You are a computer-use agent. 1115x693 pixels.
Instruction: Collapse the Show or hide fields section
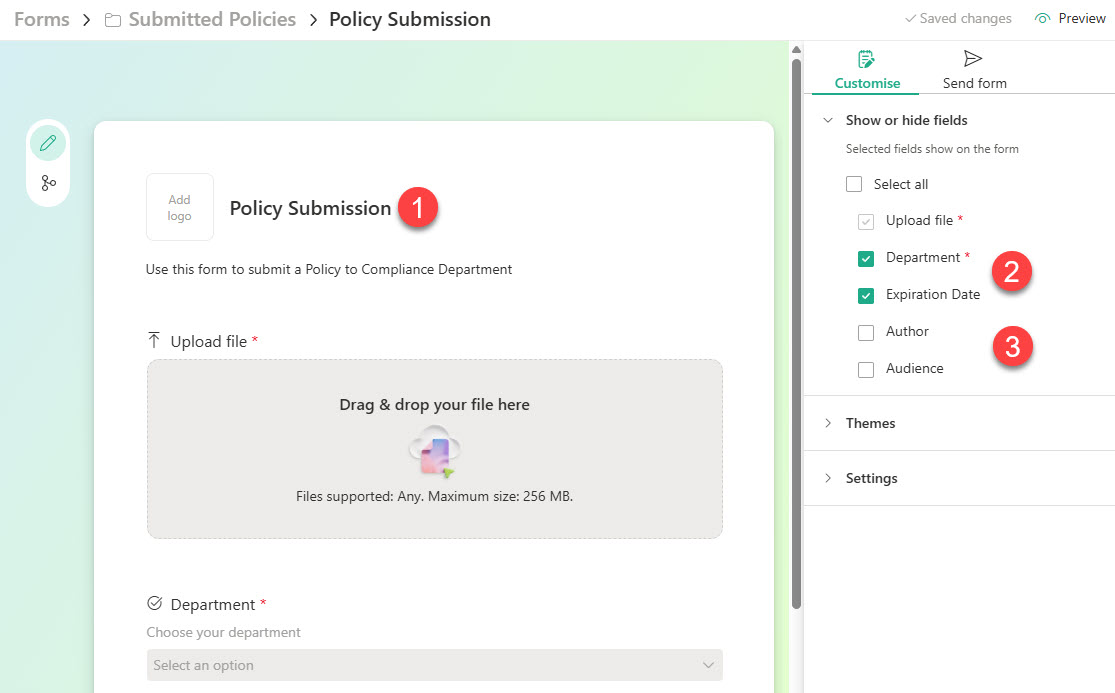click(827, 119)
